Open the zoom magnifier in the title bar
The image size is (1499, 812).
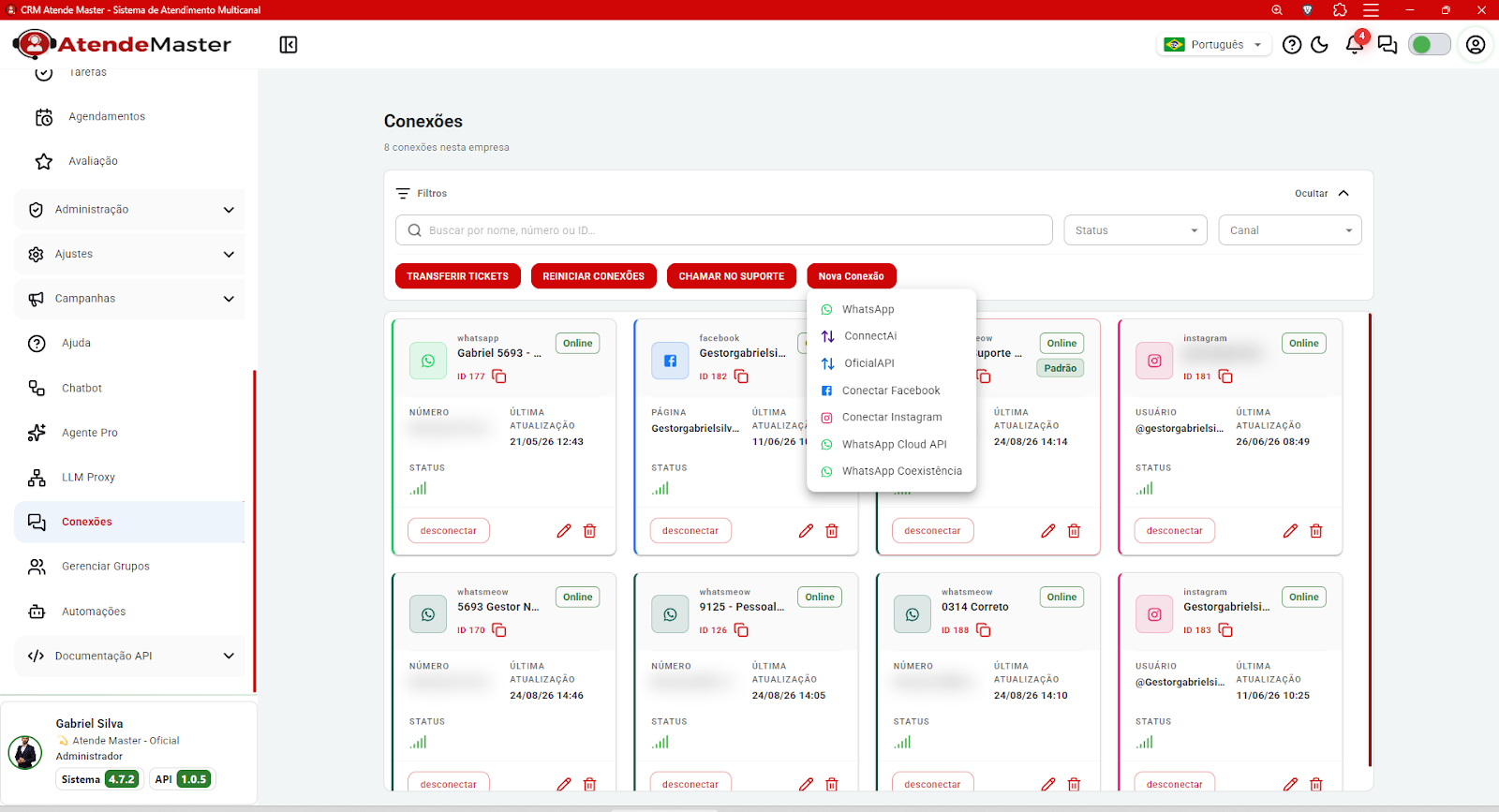pos(1277,10)
